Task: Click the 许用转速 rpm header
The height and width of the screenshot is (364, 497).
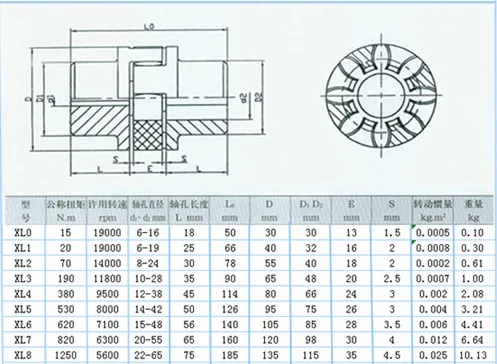Action: (x=107, y=211)
